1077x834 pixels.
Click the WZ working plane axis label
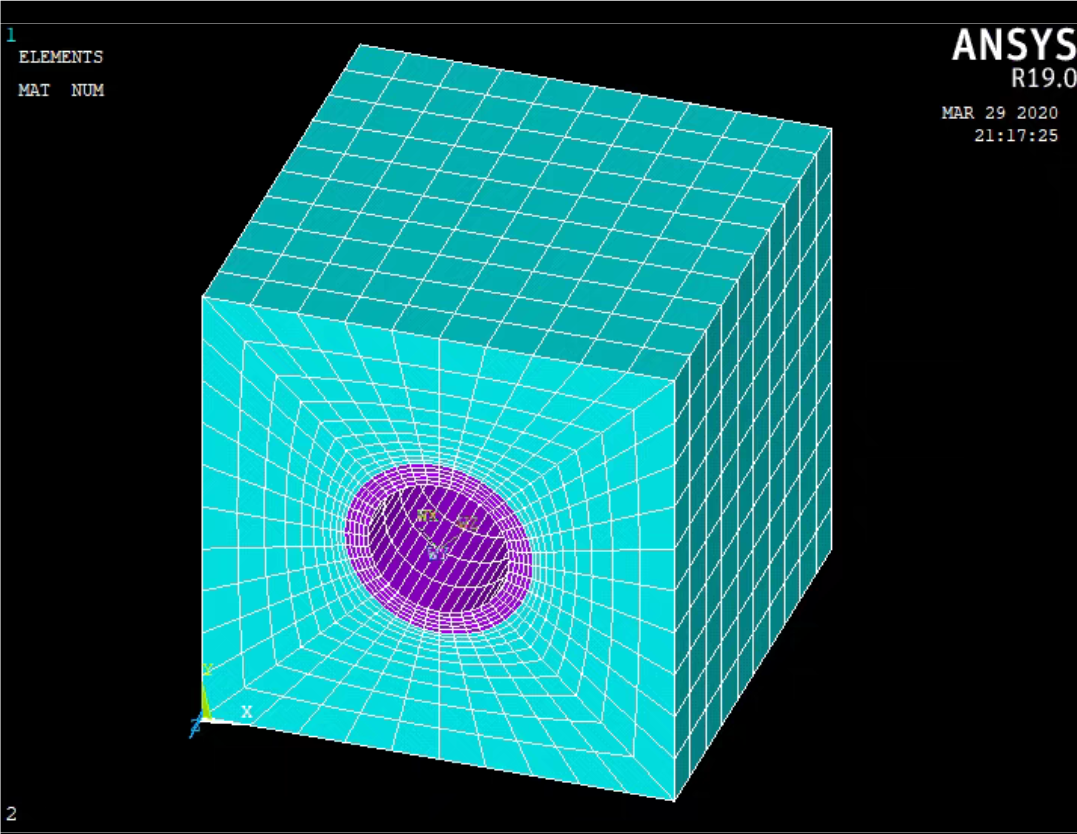click(468, 523)
